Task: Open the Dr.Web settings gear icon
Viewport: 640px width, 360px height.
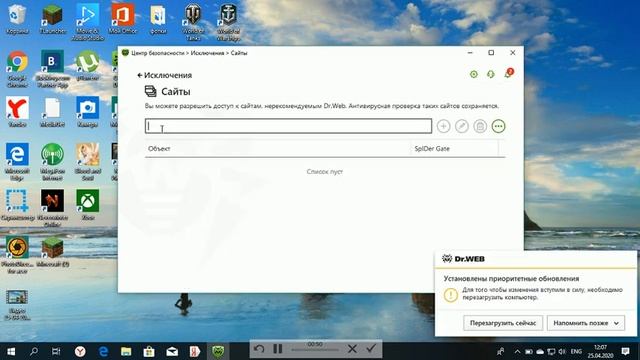Action: click(473, 74)
